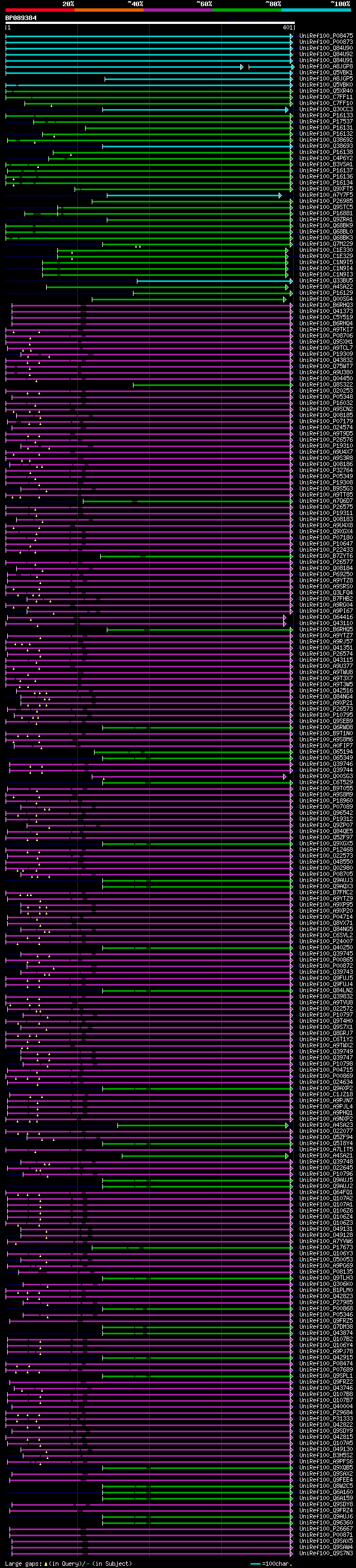
Task: Select hit UniRef100_P19310
Action: click(x=326, y=446)
